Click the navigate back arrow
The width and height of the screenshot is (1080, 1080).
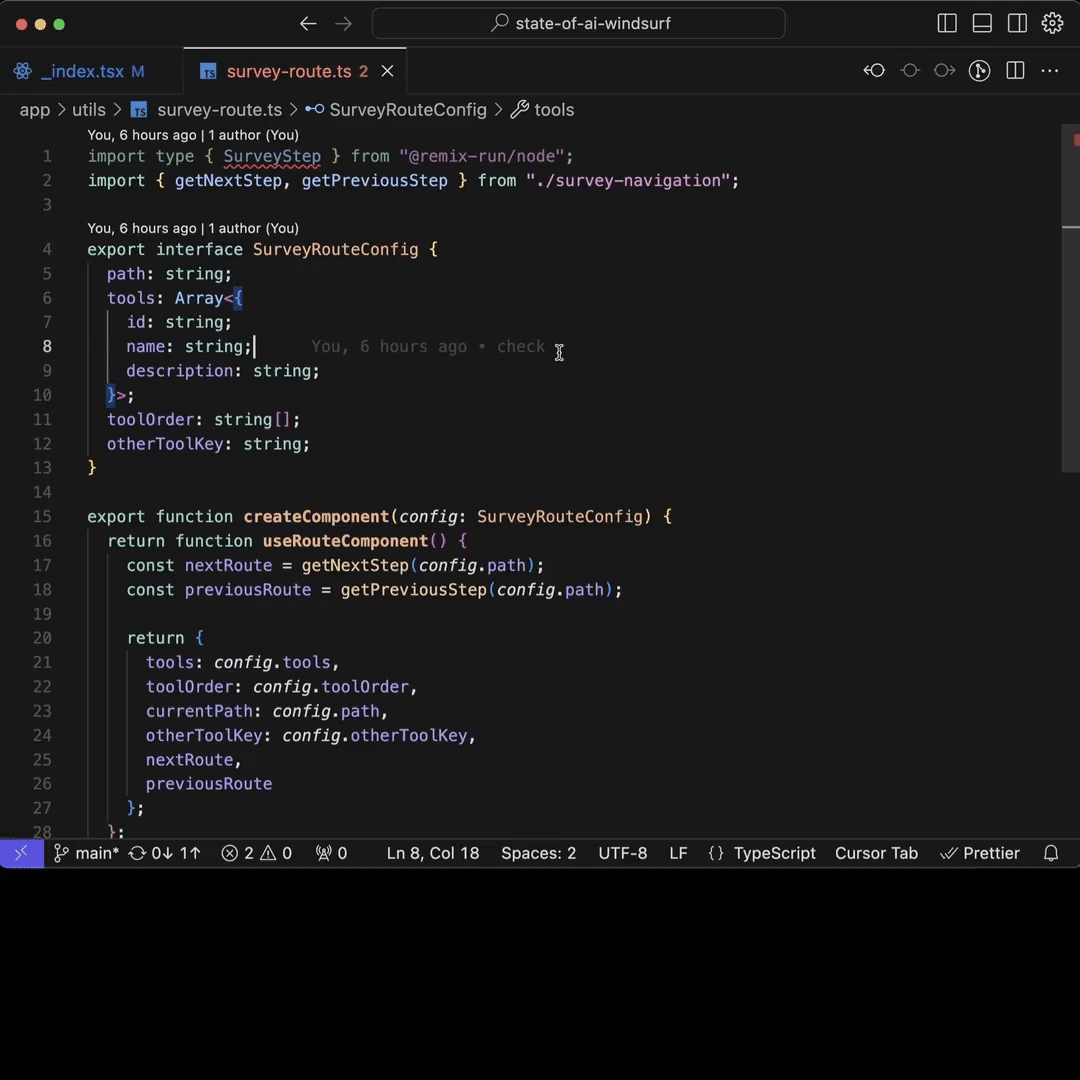(308, 24)
